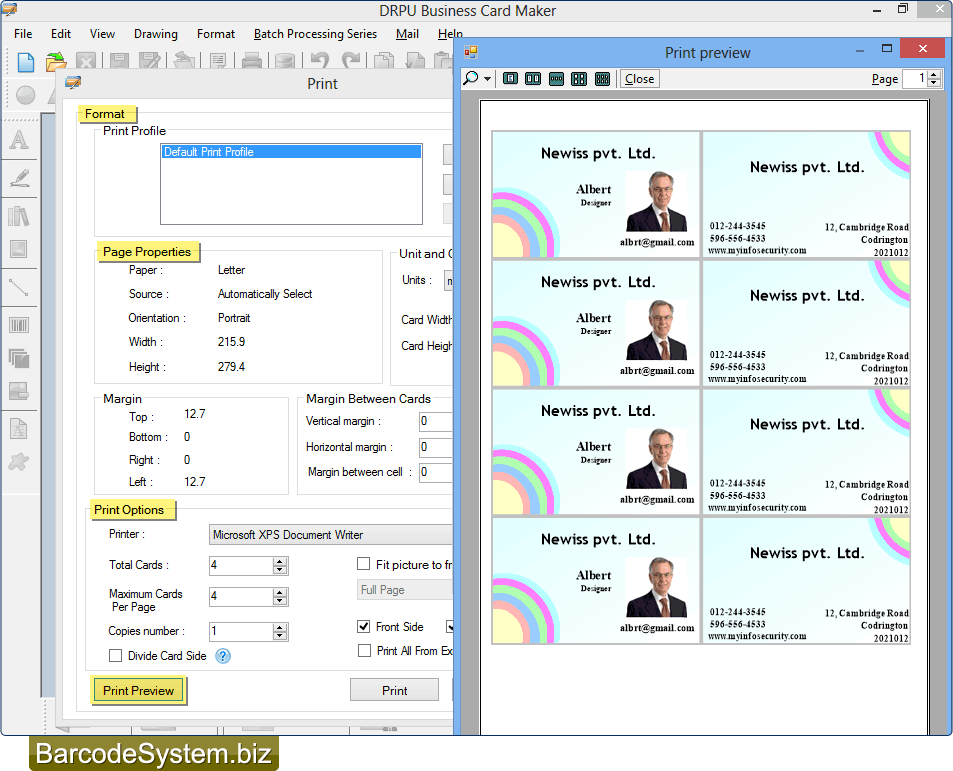Select the Barcode tool in sidebar
This screenshot has height=771, width=953.
tap(19, 325)
